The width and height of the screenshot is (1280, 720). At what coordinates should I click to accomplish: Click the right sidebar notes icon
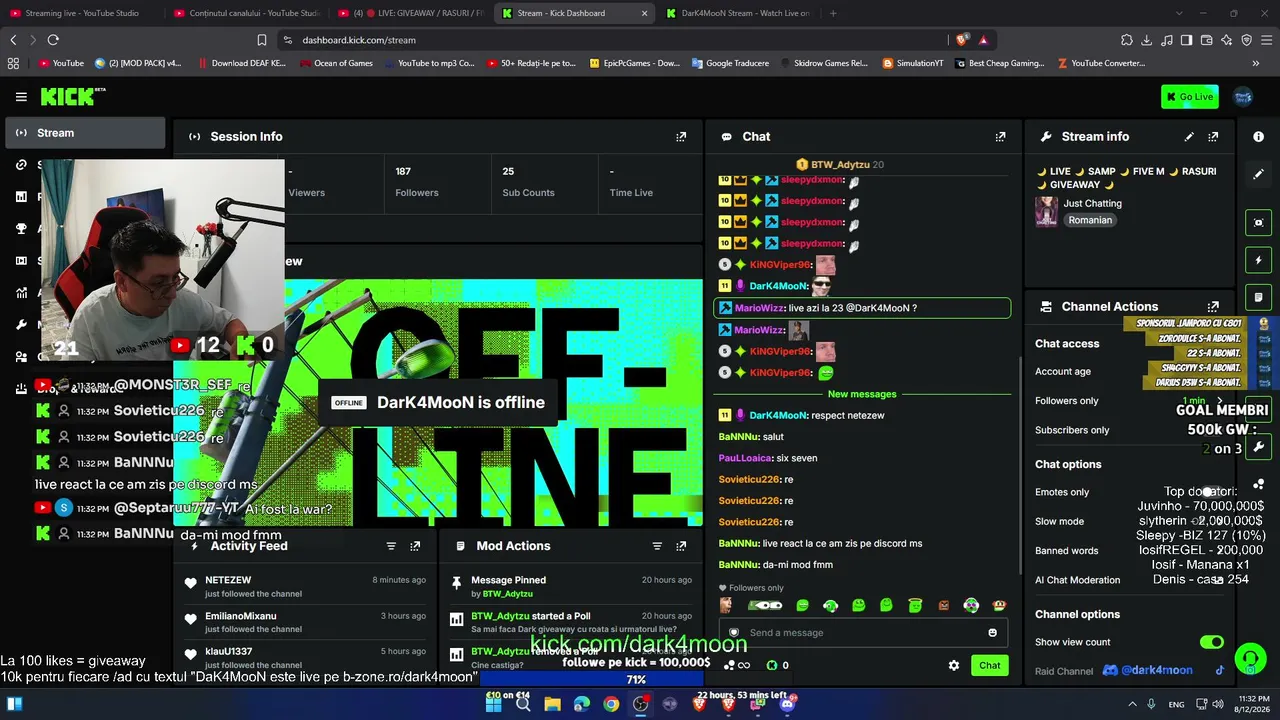[1258, 297]
